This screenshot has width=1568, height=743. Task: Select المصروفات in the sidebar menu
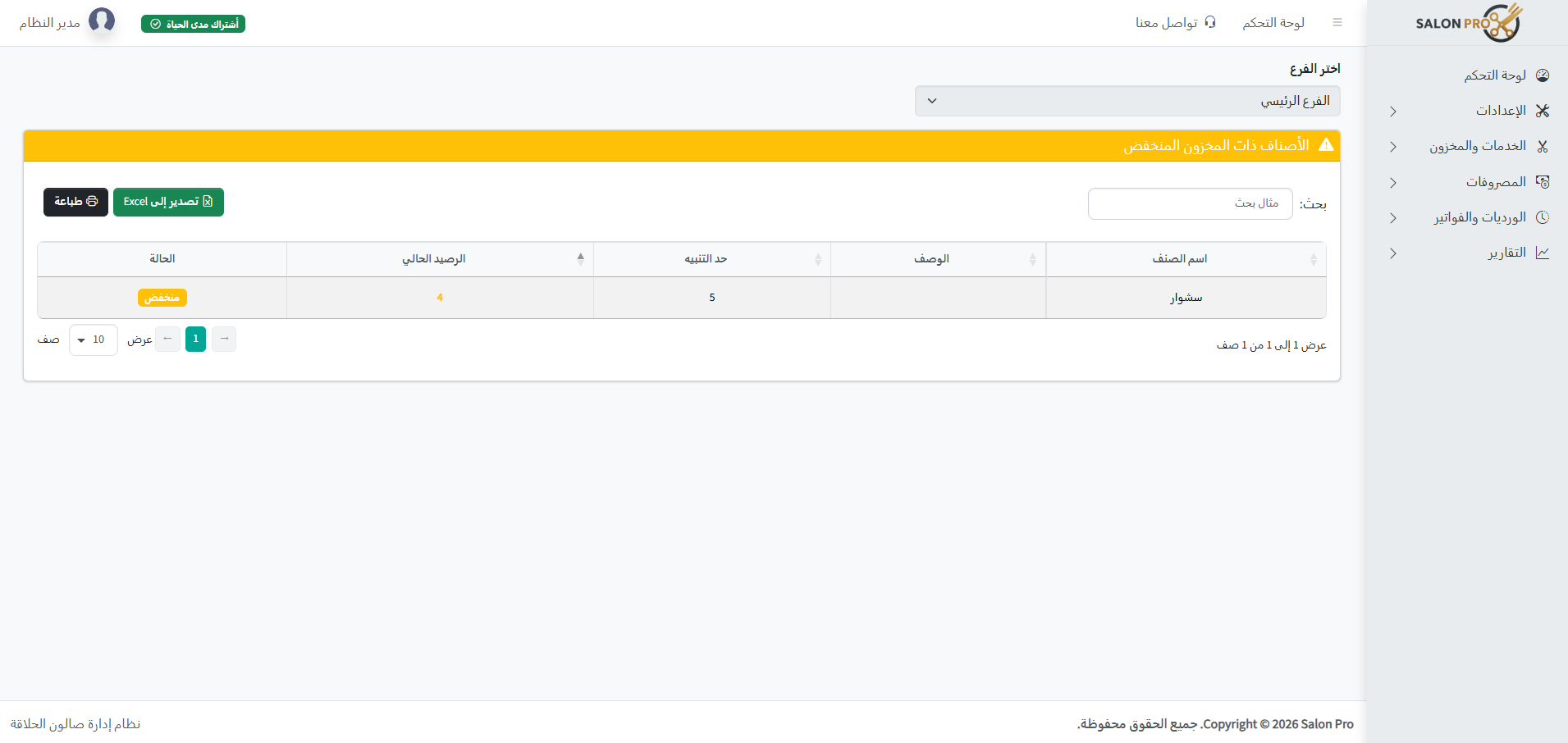pos(1497,181)
